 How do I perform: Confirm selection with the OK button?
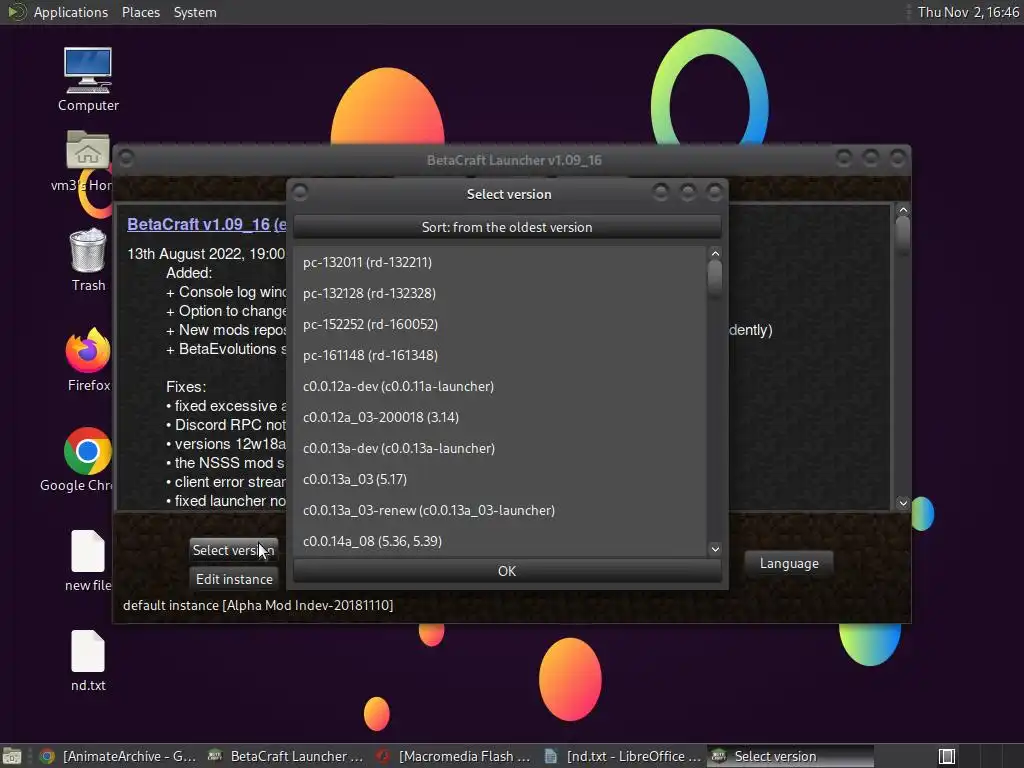(x=507, y=571)
